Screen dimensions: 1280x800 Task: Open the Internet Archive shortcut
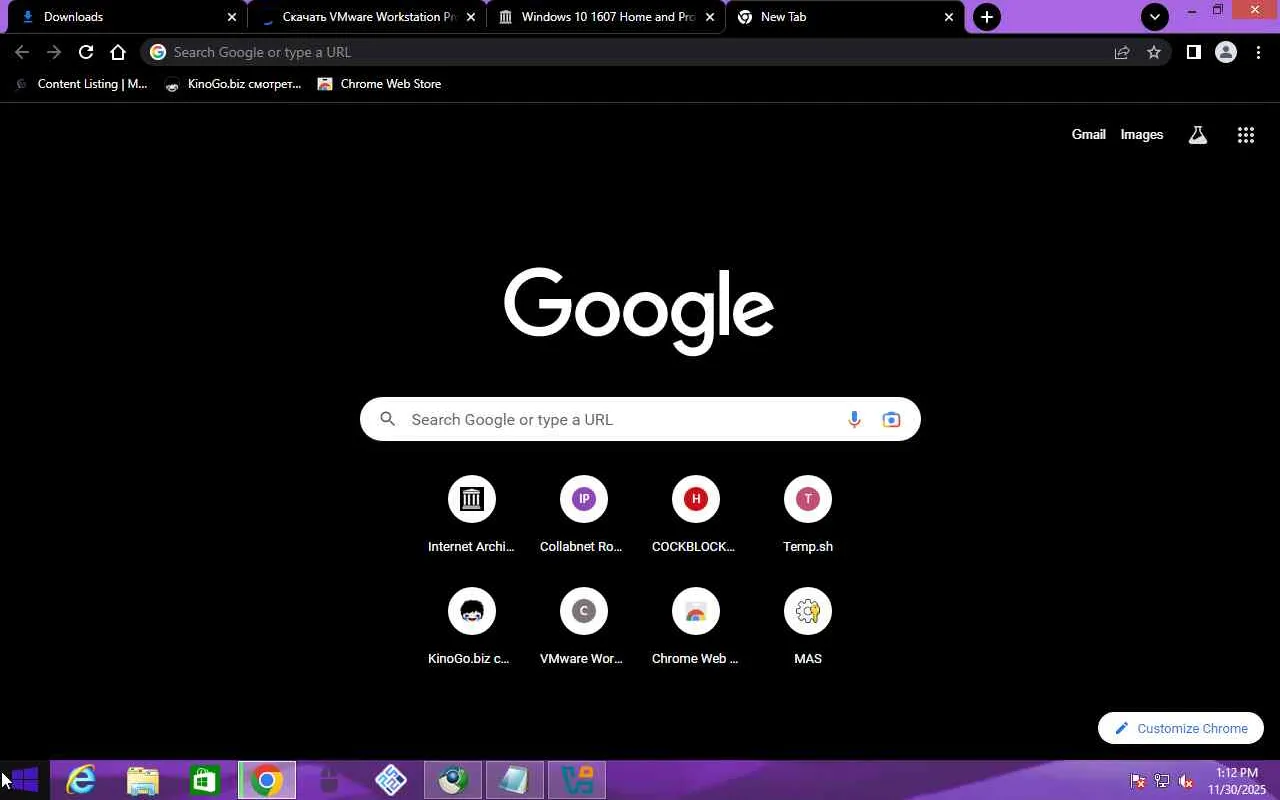[472, 515]
